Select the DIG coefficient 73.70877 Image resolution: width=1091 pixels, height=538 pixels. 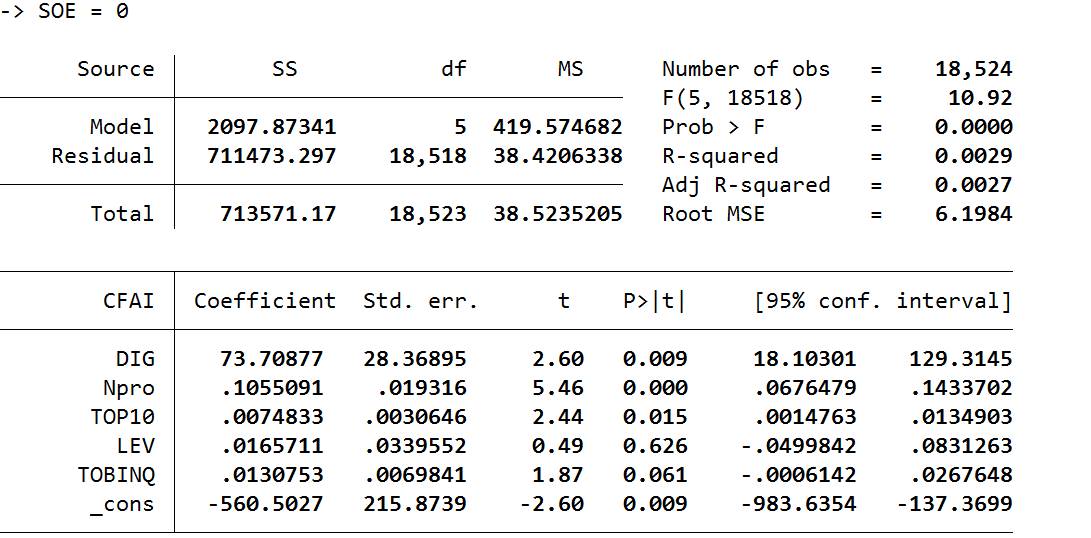point(272,359)
